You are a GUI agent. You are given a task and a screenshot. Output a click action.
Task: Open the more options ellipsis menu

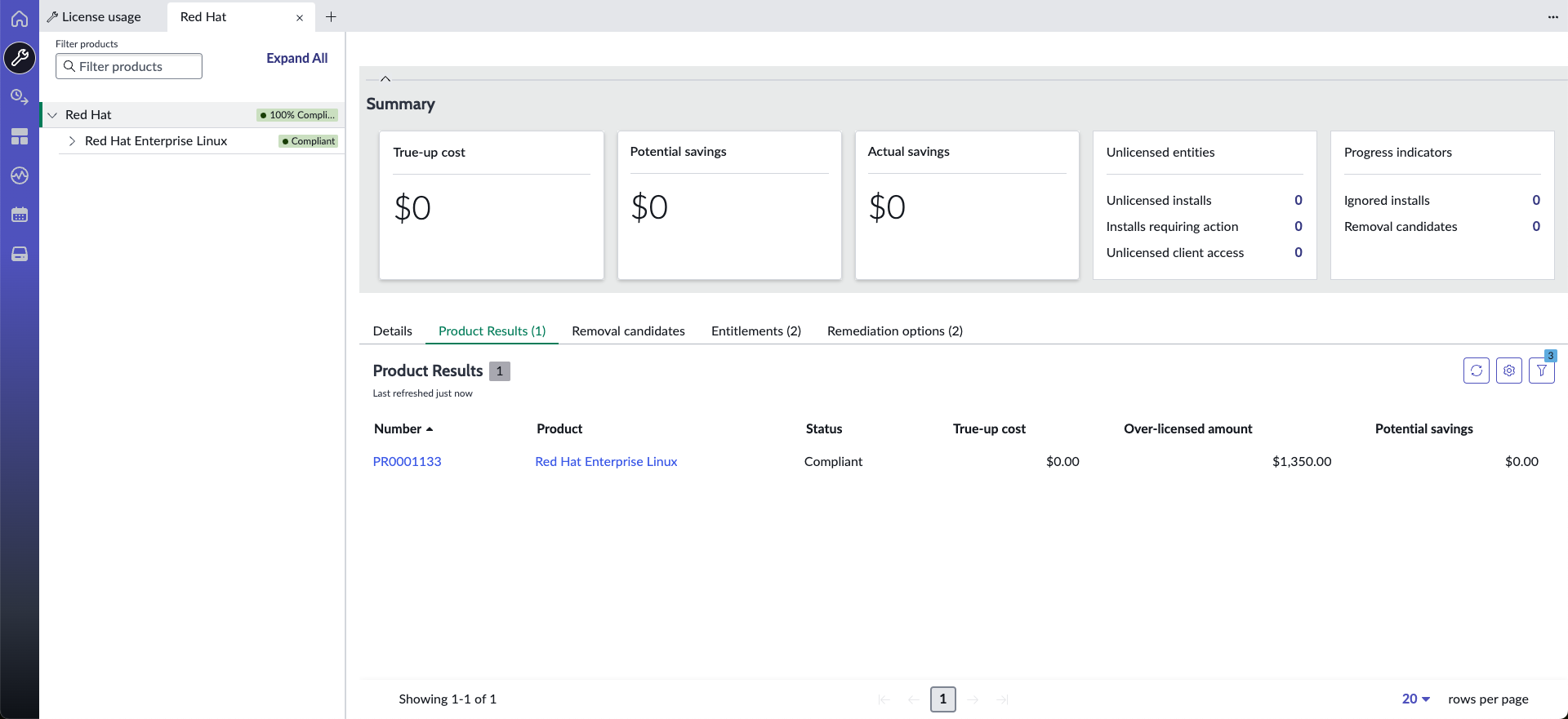[1553, 17]
